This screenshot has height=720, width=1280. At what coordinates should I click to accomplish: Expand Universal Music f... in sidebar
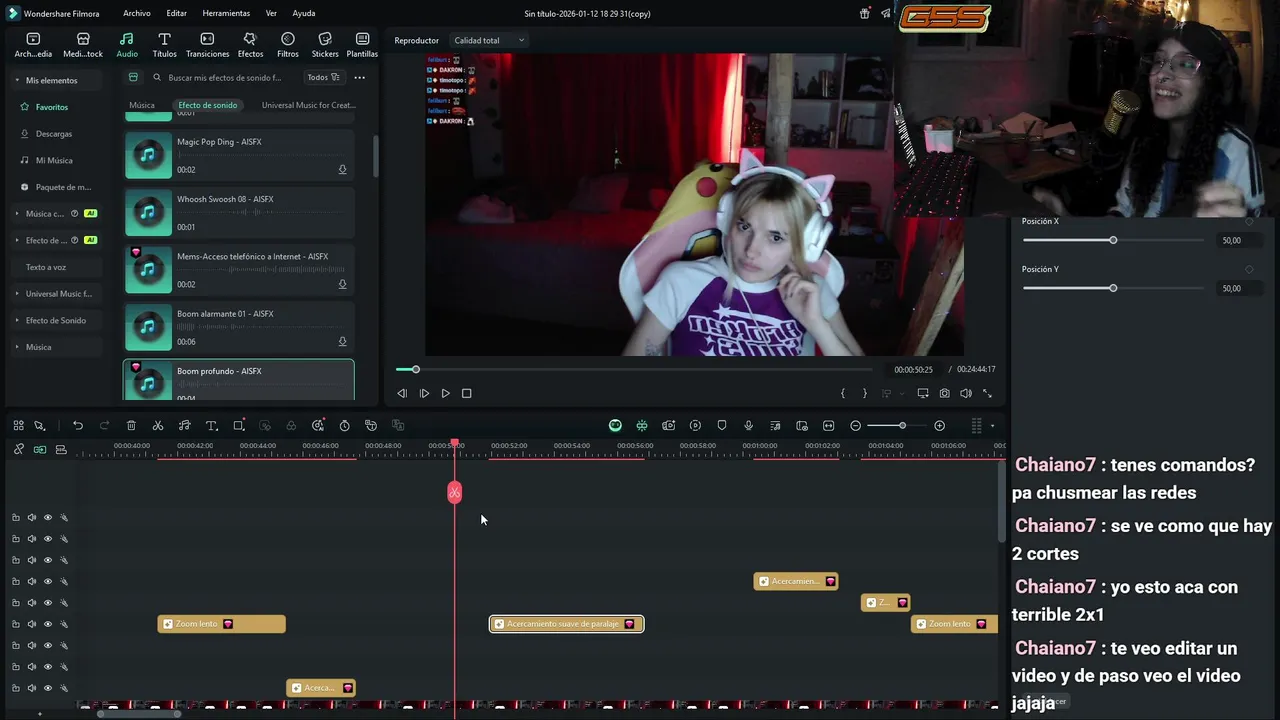tap(17, 294)
